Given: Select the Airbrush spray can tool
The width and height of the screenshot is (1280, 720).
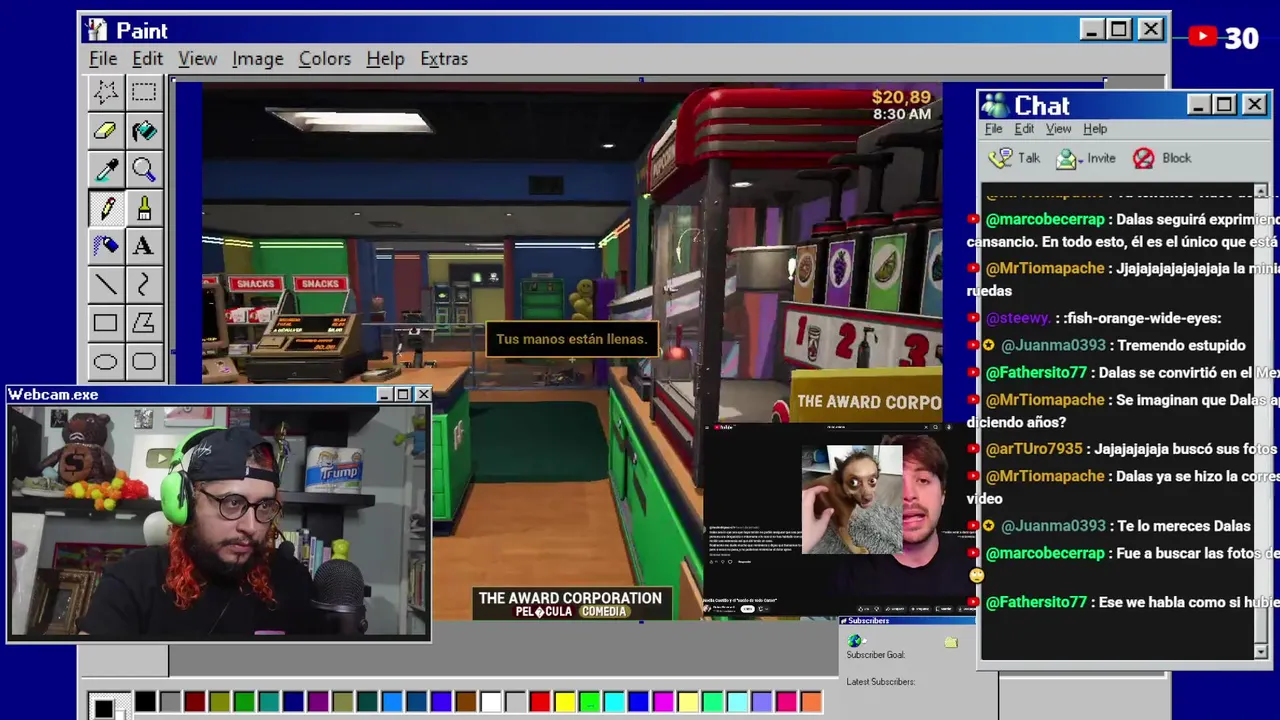Looking at the screenshot, I should (105, 246).
